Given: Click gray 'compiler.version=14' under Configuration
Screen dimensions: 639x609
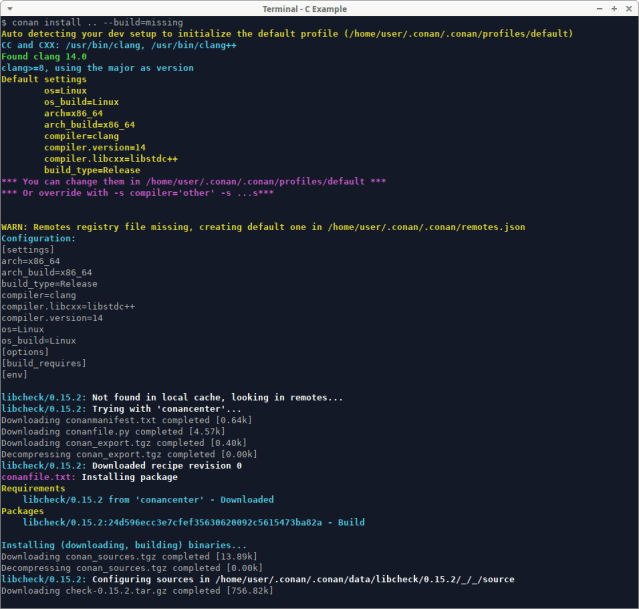Looking at the screenshot, I should 52,318.
